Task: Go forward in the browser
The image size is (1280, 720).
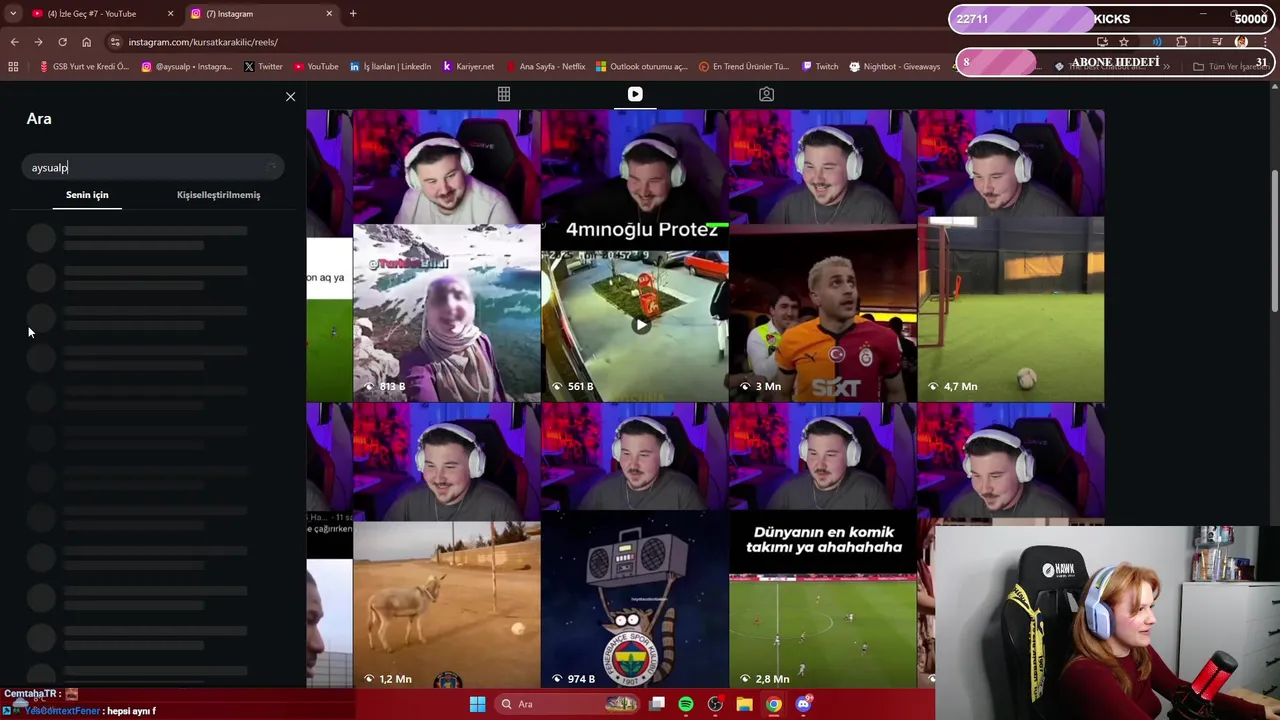Action: 38,42
